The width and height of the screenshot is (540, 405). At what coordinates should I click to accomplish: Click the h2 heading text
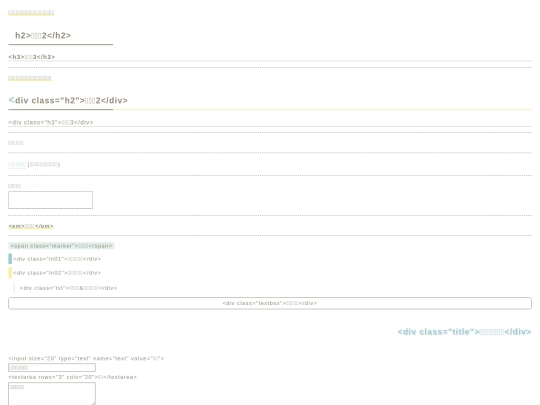click(43, 35)
